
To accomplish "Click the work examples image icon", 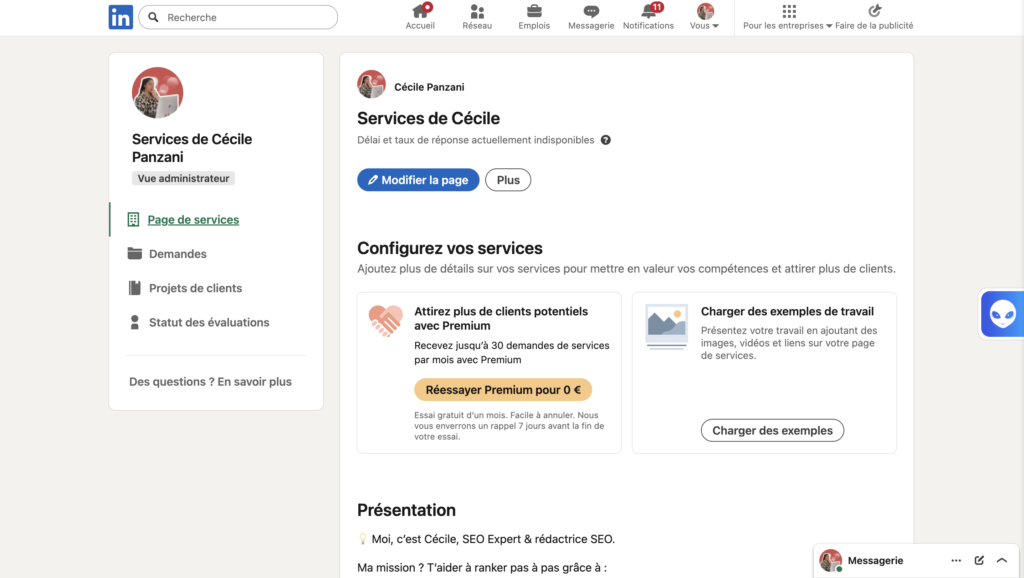I will coord(666,327).
